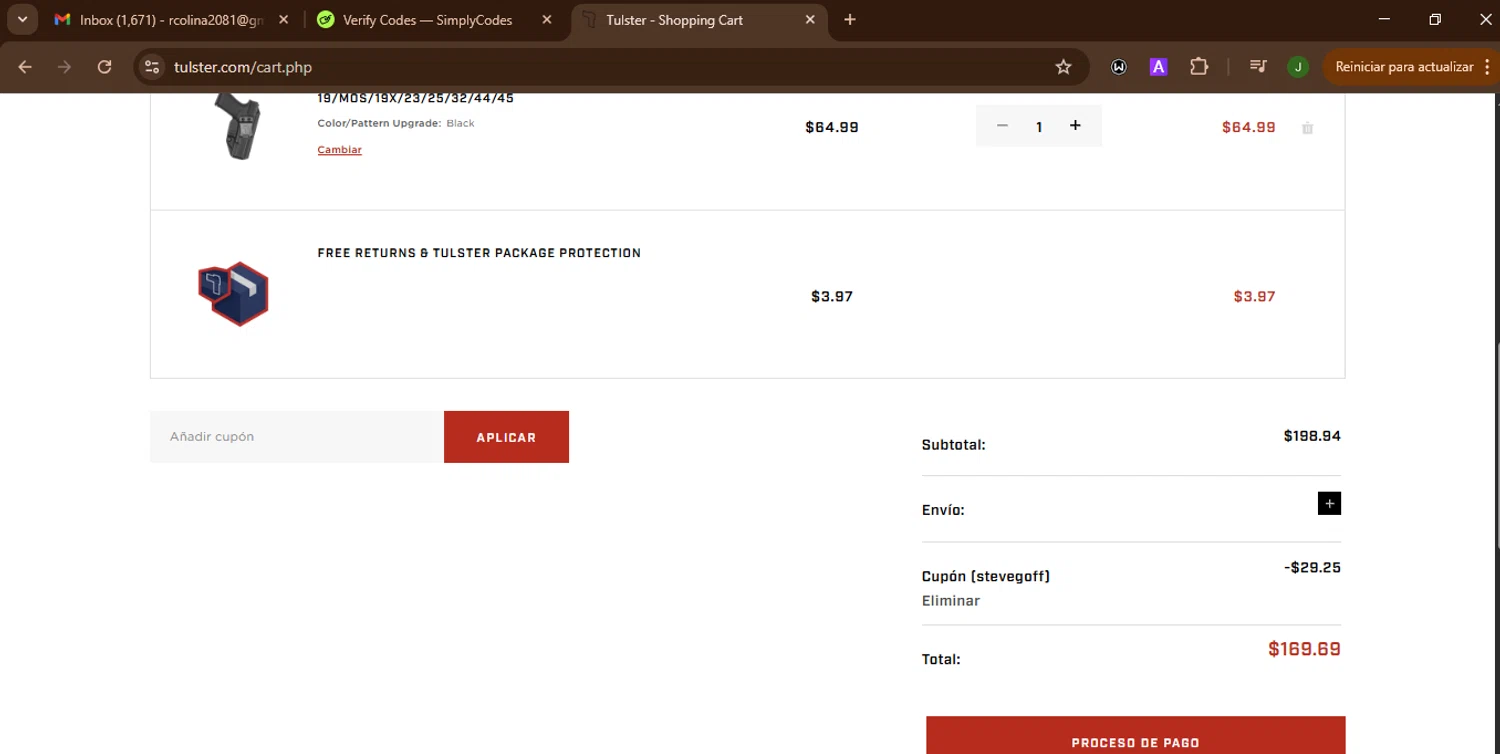The width and height of the screenshot is (1500, 754).
Task: Remove holster with the trash icon
Action: coord(1307,128)
